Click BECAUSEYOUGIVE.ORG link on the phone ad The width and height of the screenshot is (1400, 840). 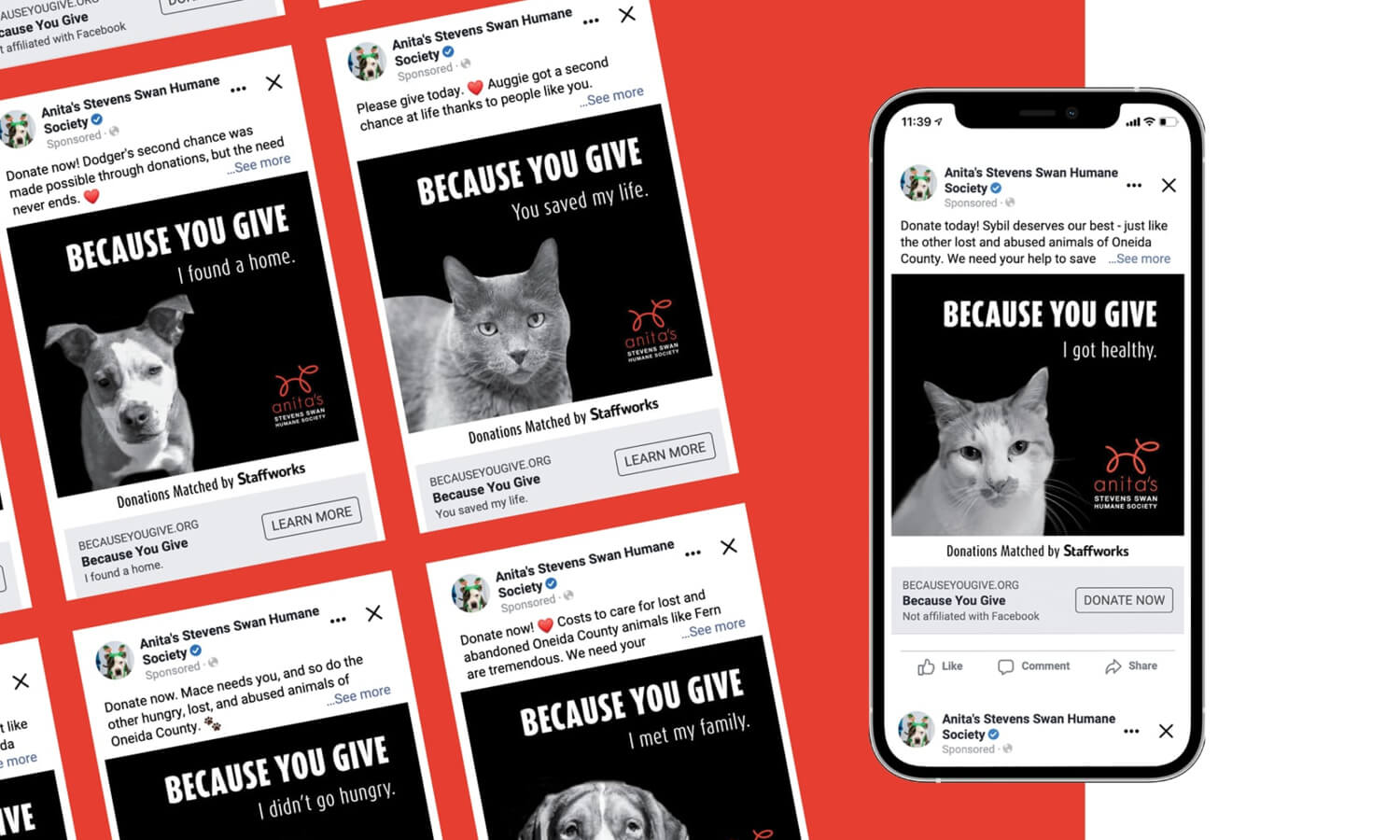pyautogui.click(x=960, y=585)
